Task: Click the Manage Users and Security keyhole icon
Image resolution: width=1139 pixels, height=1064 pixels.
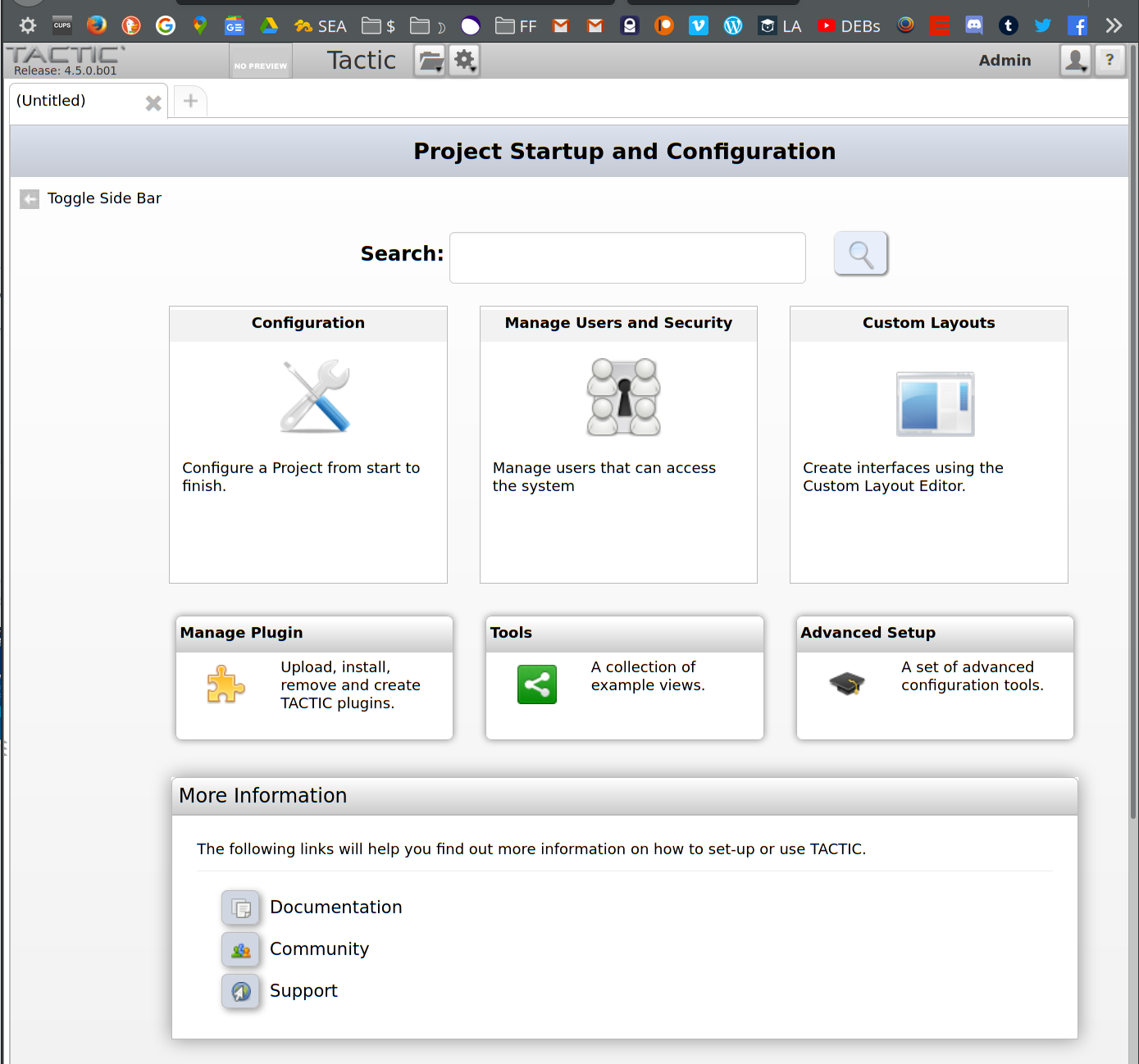Action: tap(623, 397)
